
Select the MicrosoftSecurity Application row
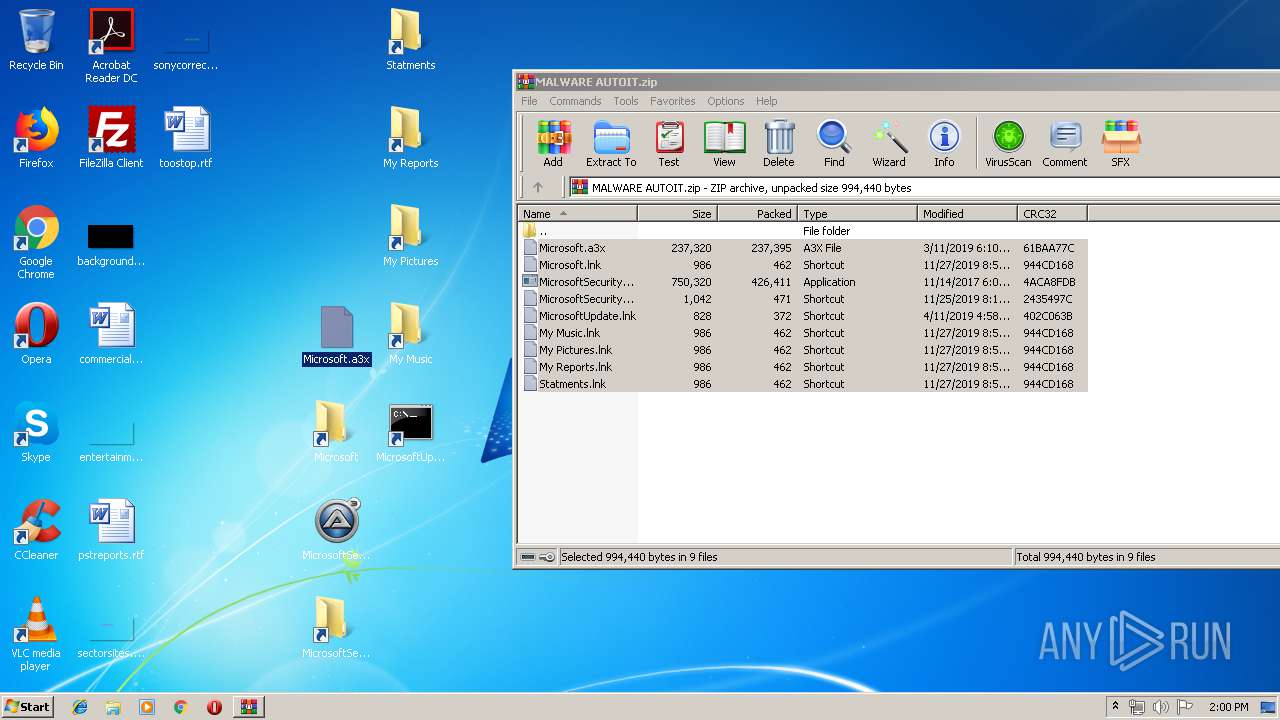coord(803,282)
